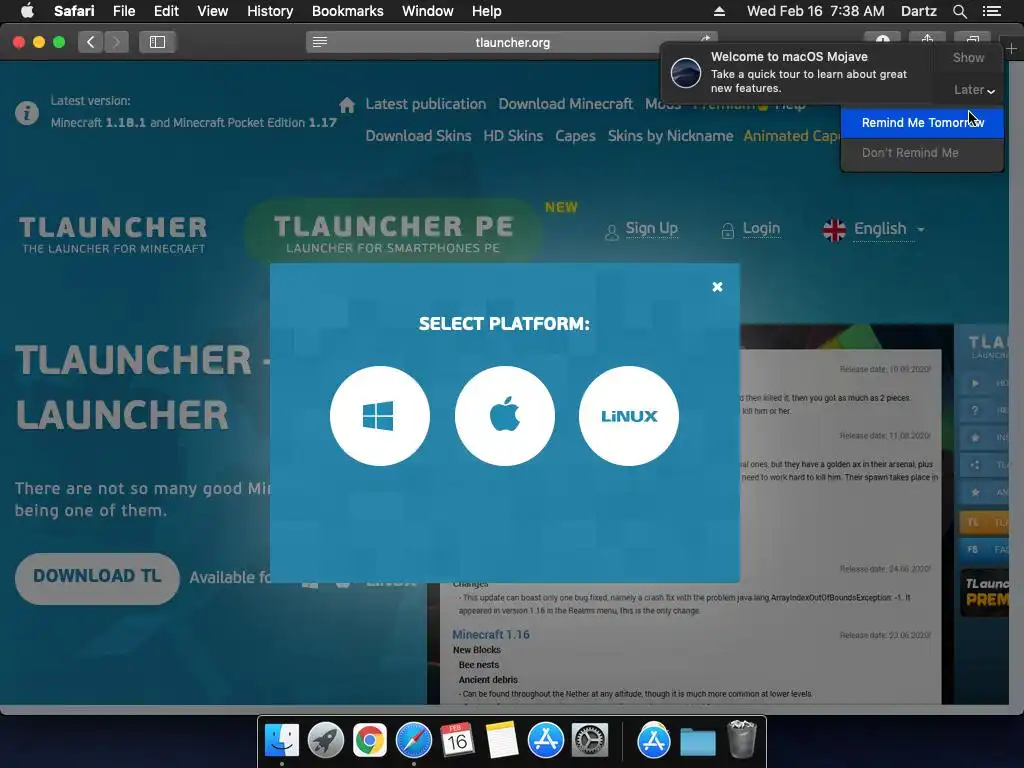Click the Download TL button

[97, 577]
